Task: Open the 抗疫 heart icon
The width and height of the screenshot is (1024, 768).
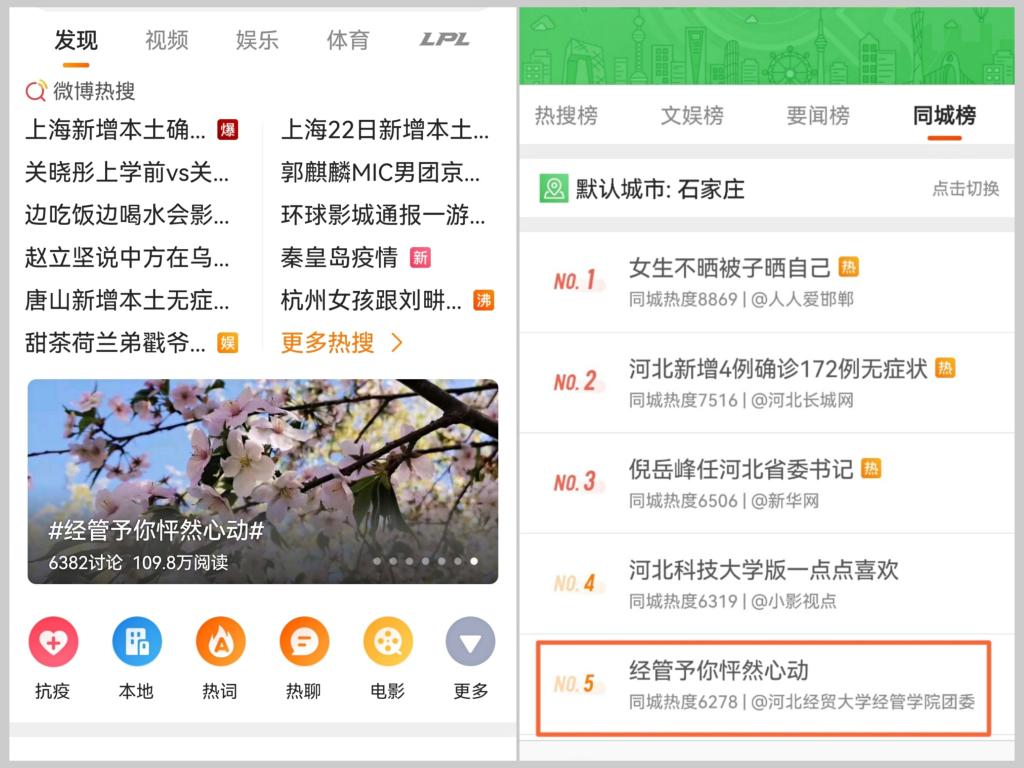Action: click(53, 642)
